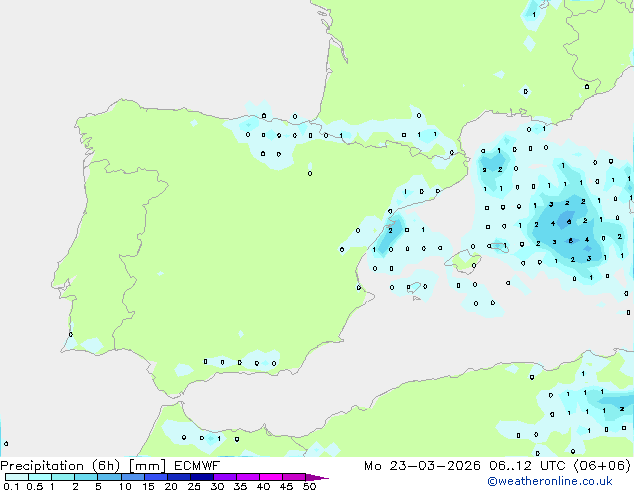The width and height of the screenshot is (634, 490).
Task: Click the legend value '25'
Action: point(194,486)
